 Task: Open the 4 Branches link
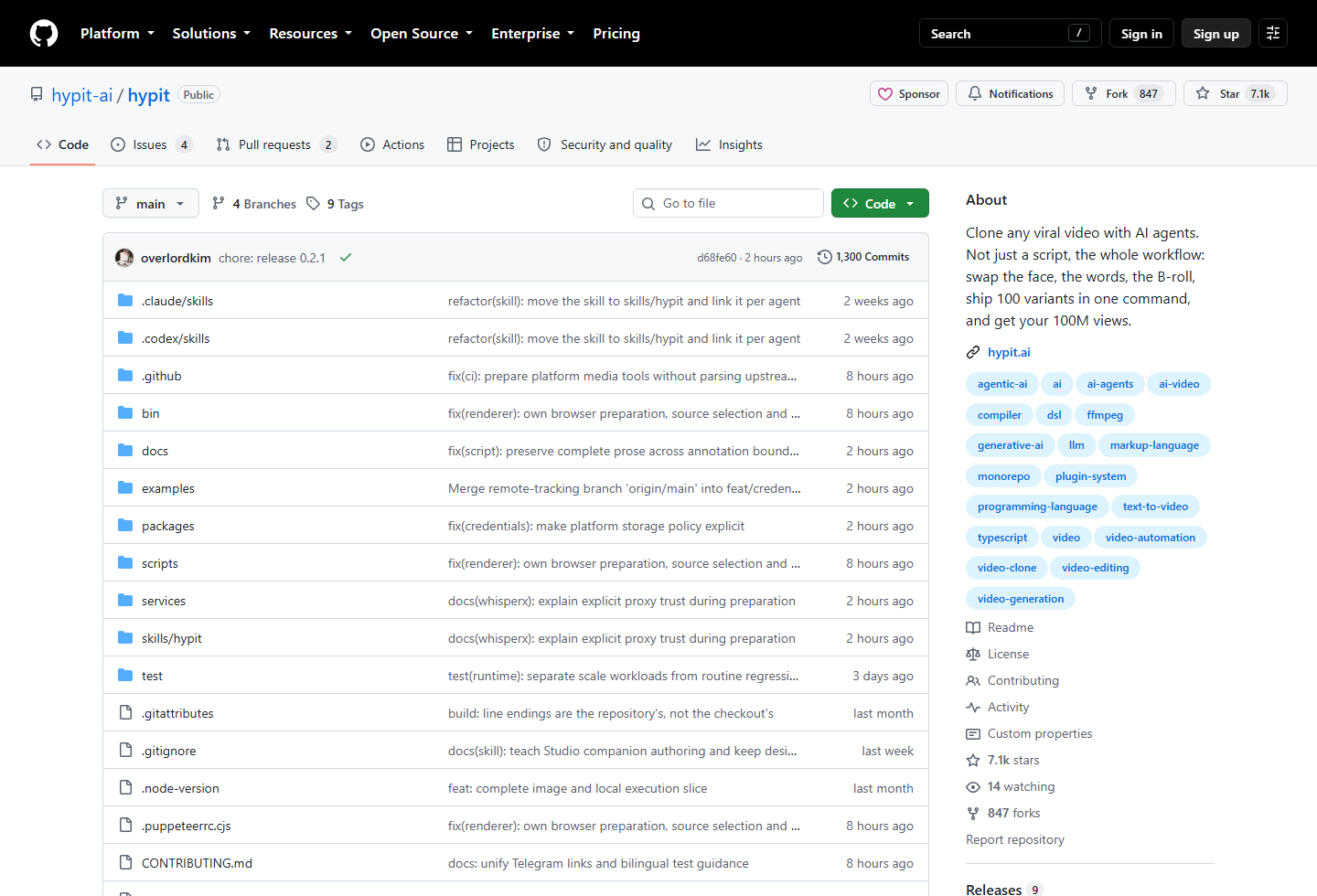click(x=254, y=204)
